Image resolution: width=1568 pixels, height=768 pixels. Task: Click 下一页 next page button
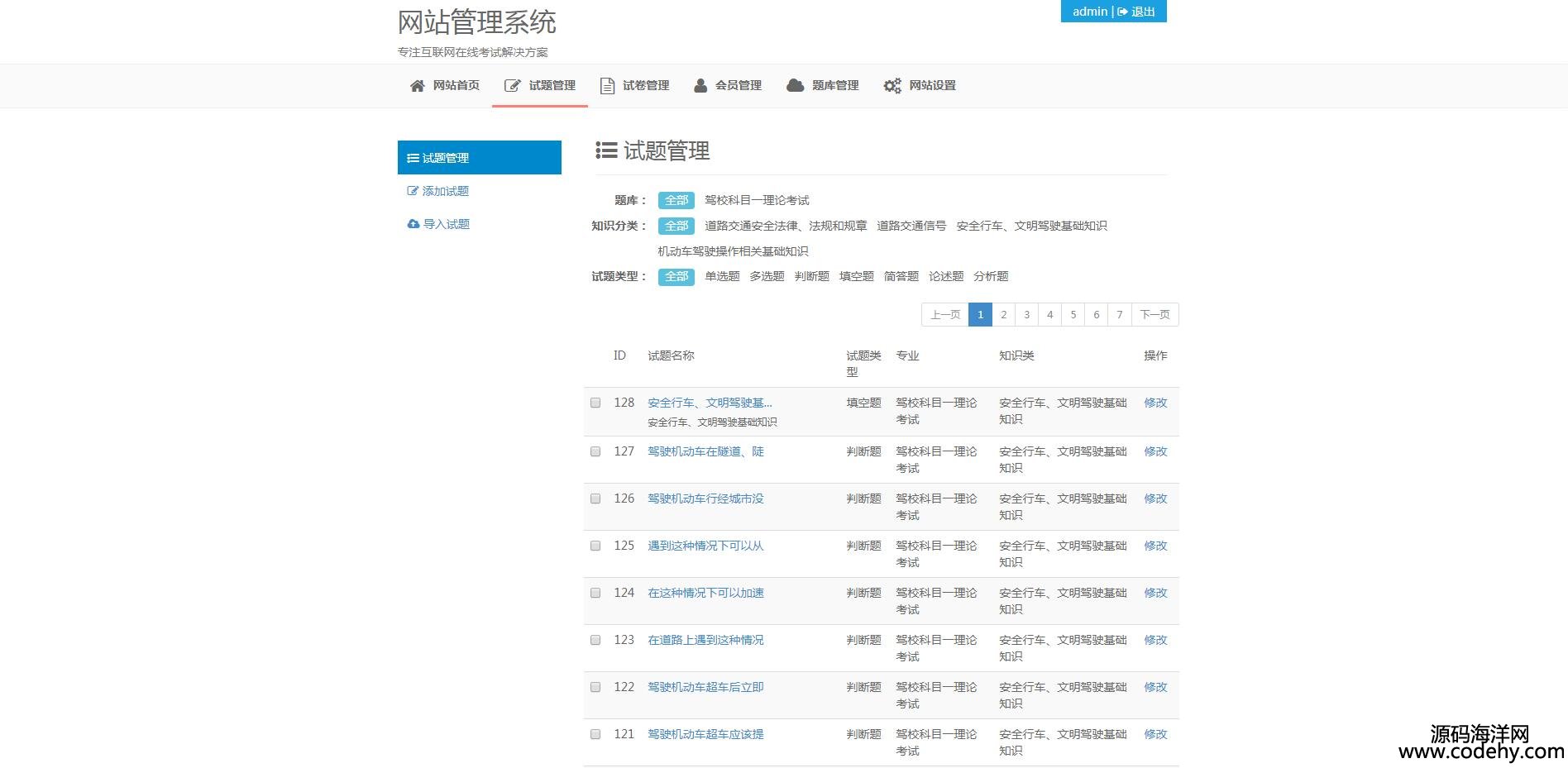[x=1154, y=314]
